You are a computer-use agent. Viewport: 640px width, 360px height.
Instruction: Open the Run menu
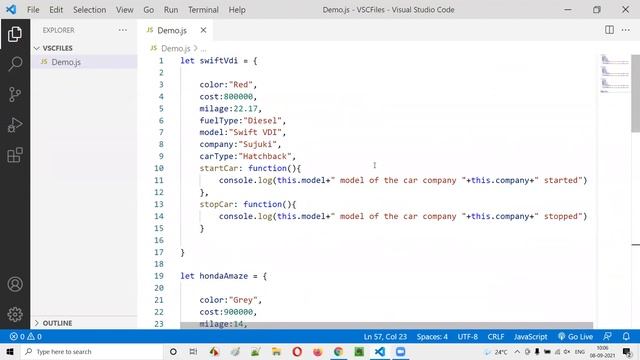[x=171, y=9]
